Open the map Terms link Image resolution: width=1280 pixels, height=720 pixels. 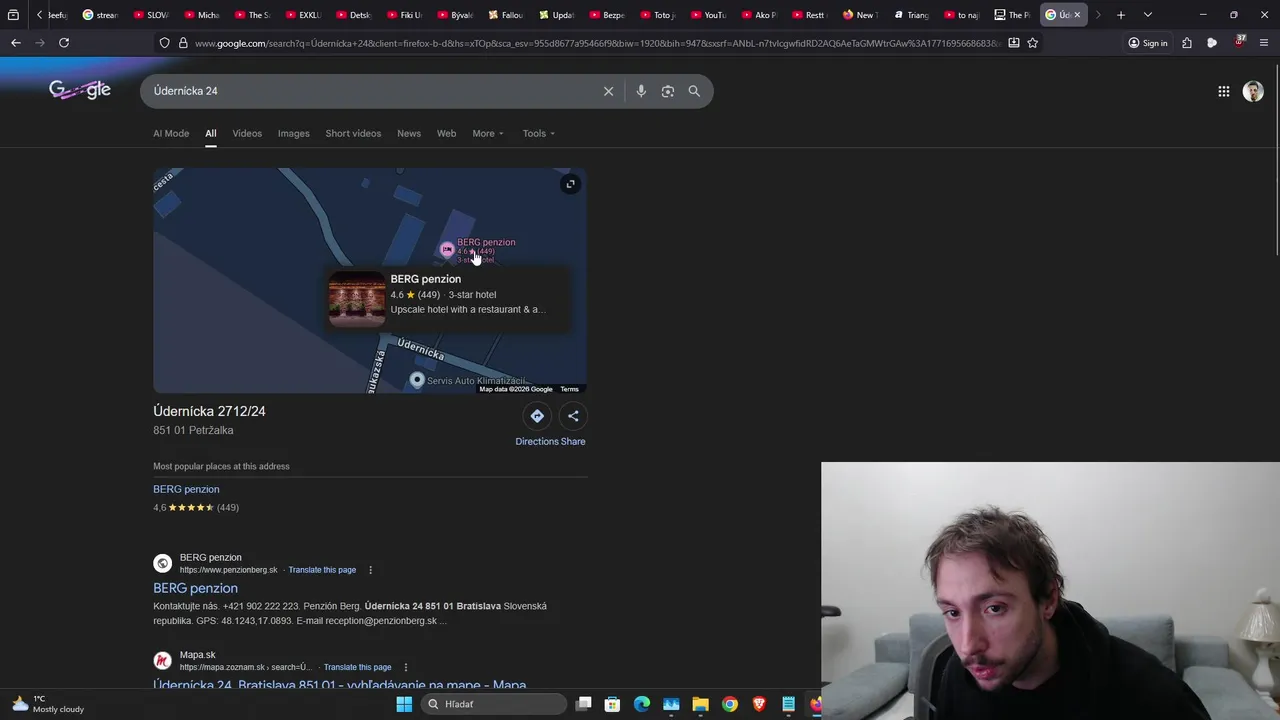tap(569, 389)
